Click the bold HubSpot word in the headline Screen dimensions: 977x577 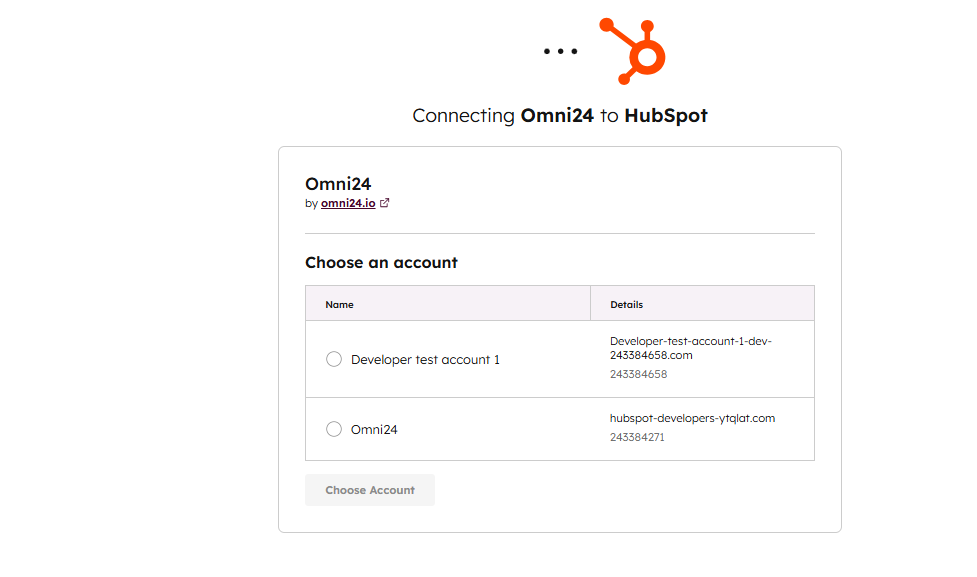[665, 115]
